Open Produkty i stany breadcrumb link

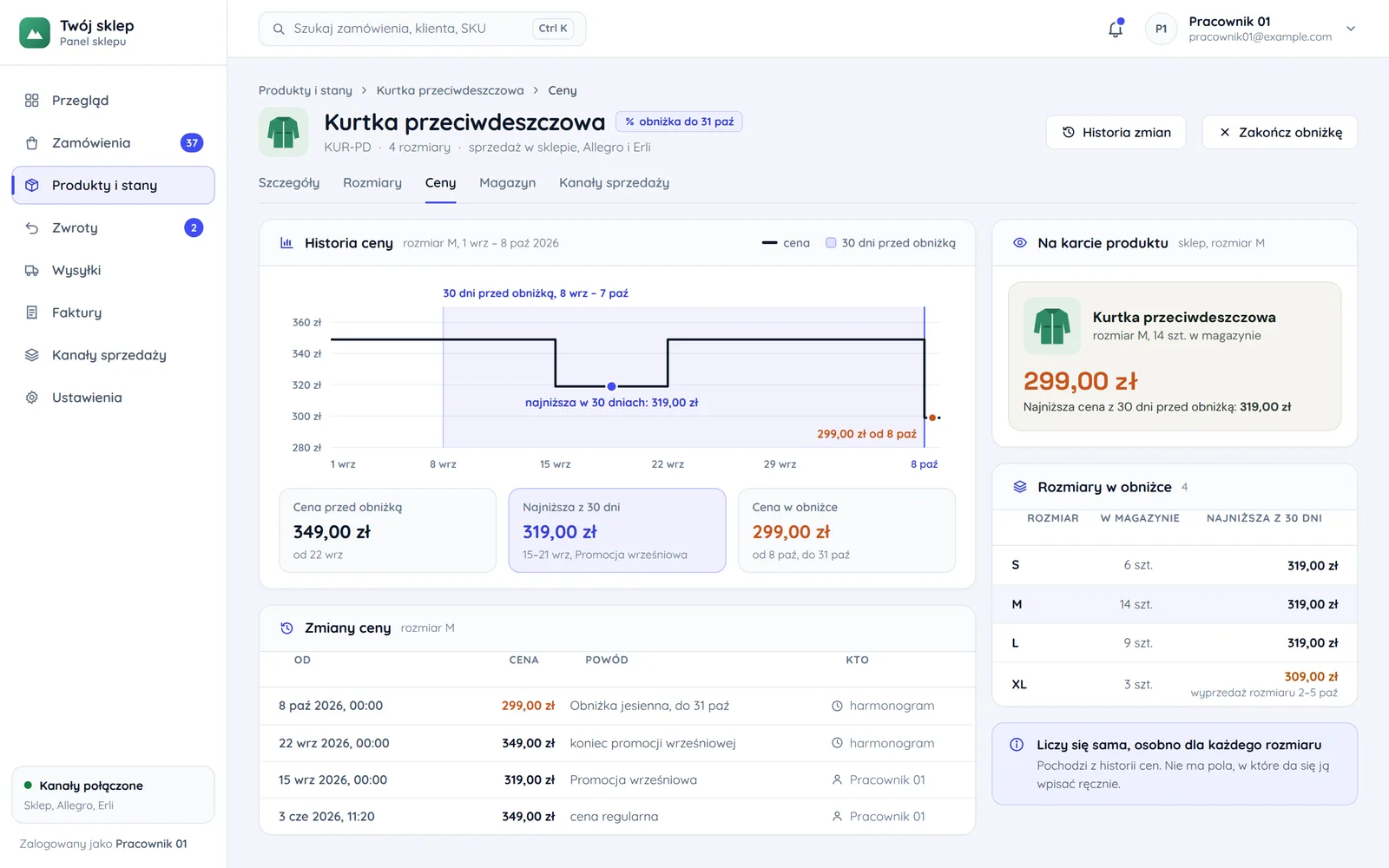[306, 90]
